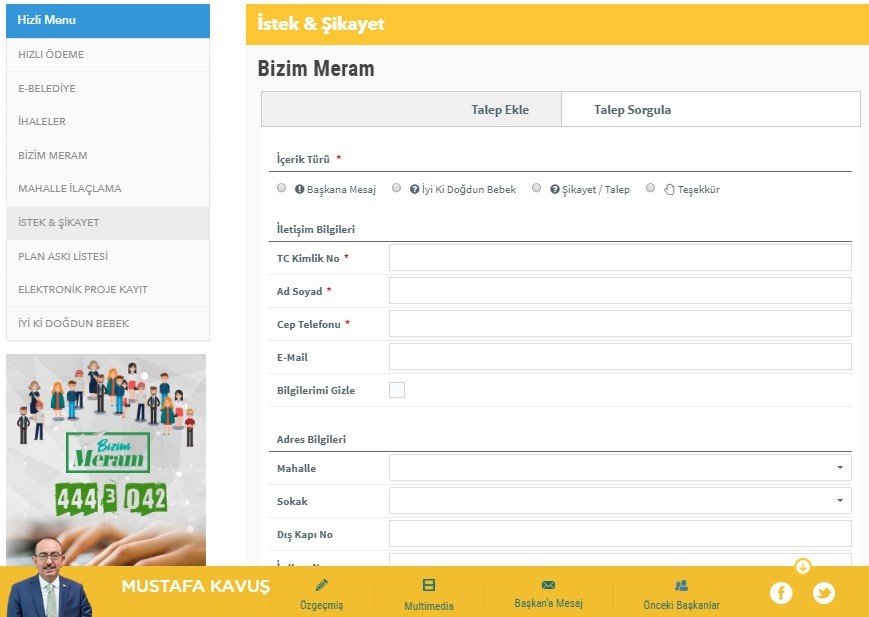Select the Talep Ekle tab
Image resolution: width=869 pixels, height=617 pixels.
[x=500, y=110]
